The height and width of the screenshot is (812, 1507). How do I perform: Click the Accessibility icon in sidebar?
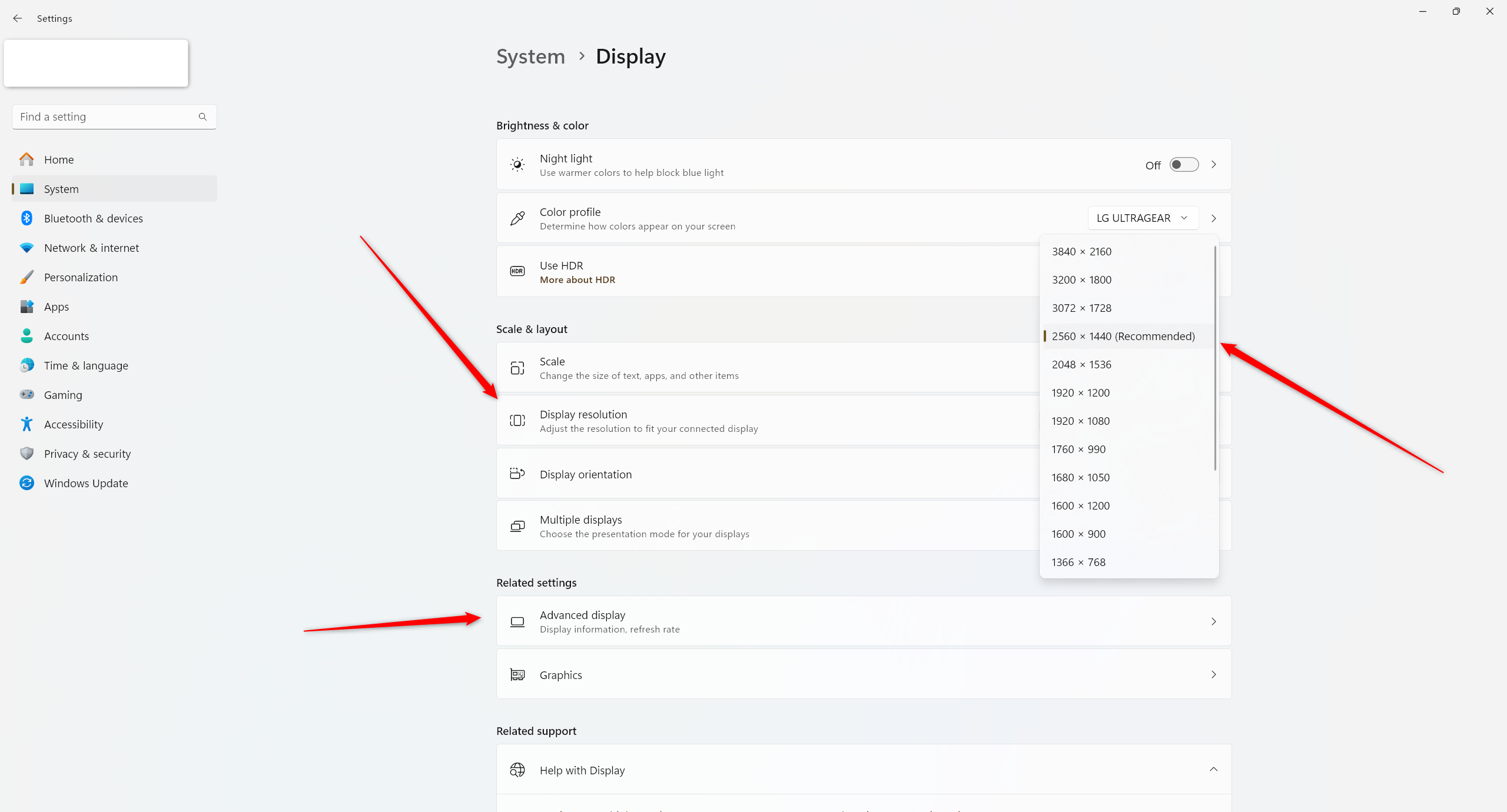[27, 423]
